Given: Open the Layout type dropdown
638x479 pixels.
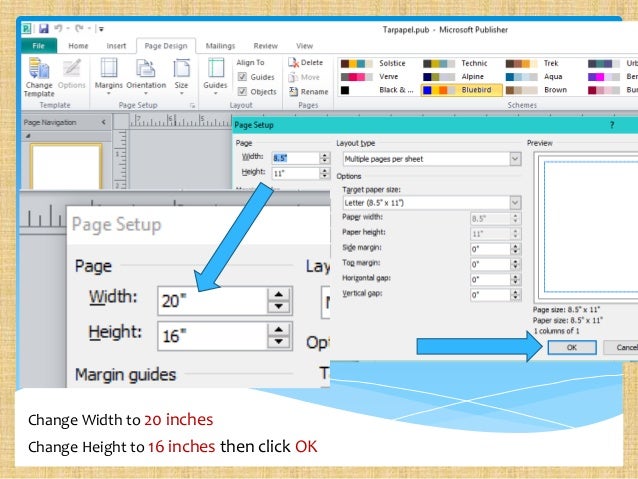Looking at the screenshot, I should click(515, 159).
